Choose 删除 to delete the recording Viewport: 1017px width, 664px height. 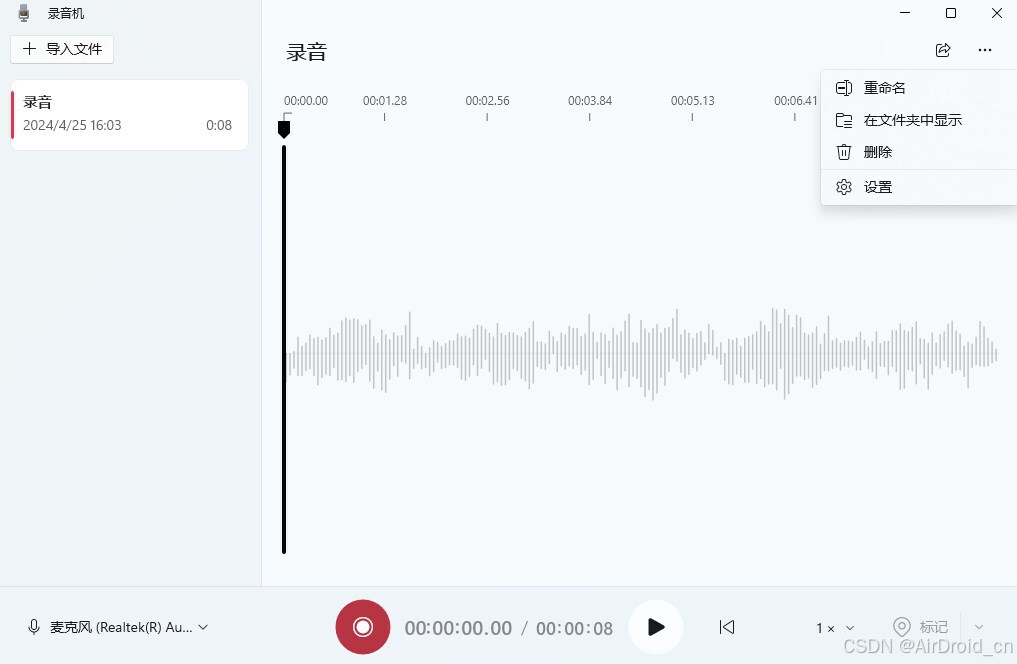click(x=877, y=152)
